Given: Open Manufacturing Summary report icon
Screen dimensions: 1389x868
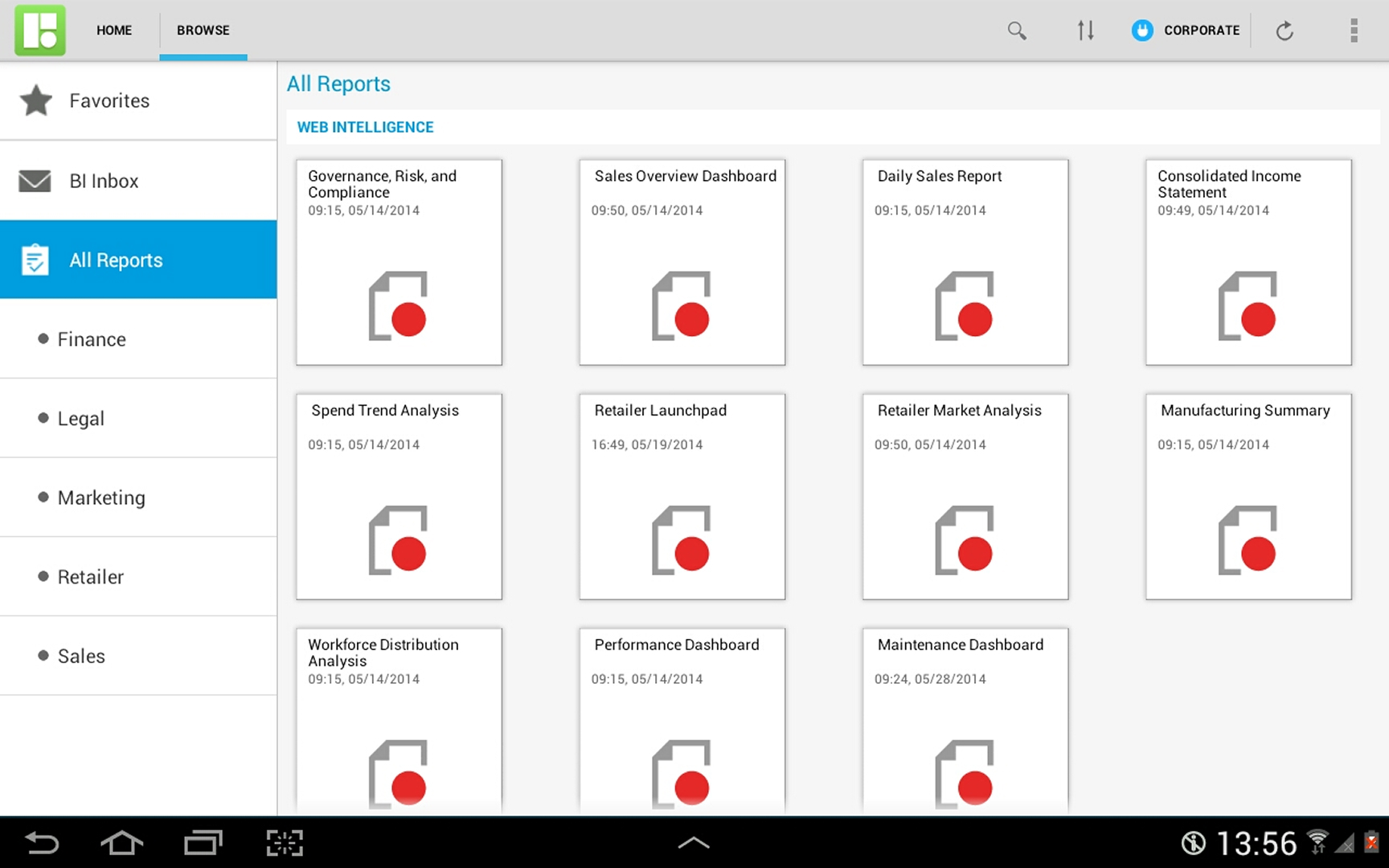Looking at the screenshot, I should (1248, 540).
